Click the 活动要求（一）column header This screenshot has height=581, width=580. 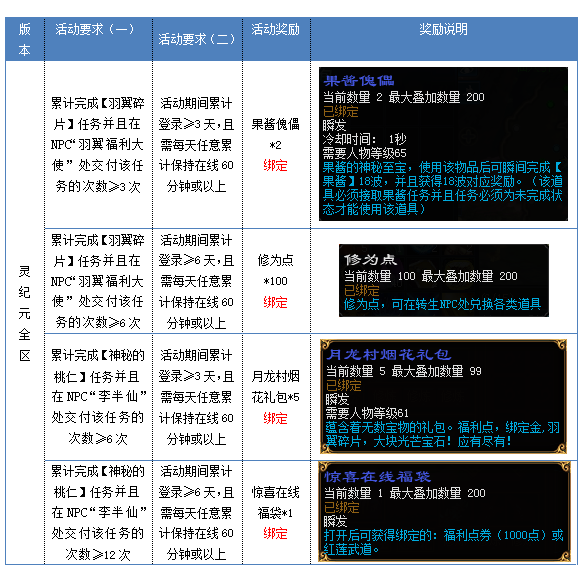(98, 39)
